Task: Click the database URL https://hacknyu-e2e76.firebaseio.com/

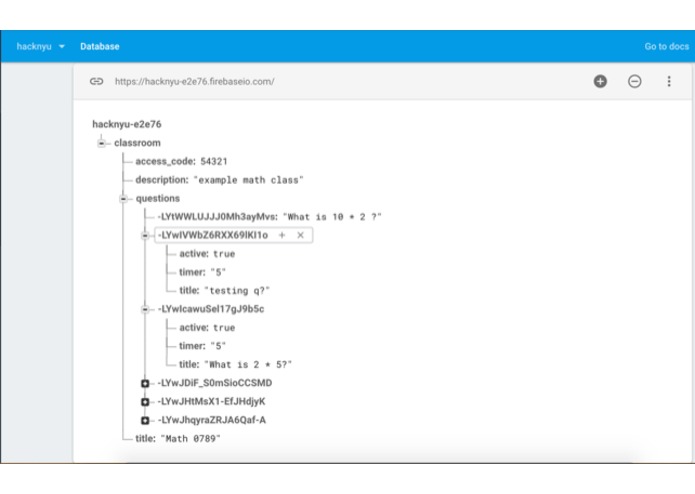Action: tap(195, 82)
